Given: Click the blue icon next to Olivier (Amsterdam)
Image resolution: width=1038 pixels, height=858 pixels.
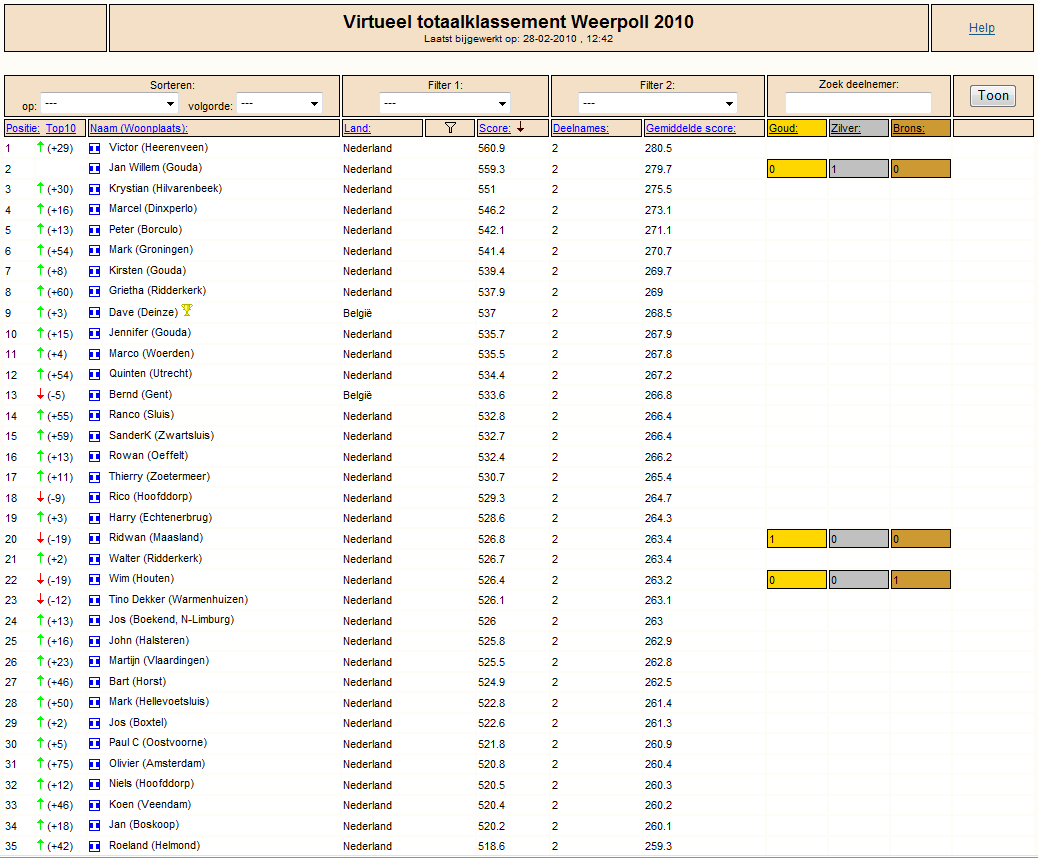Looking at the screenshot, I should pyautogui.click(x=95, y=764).
